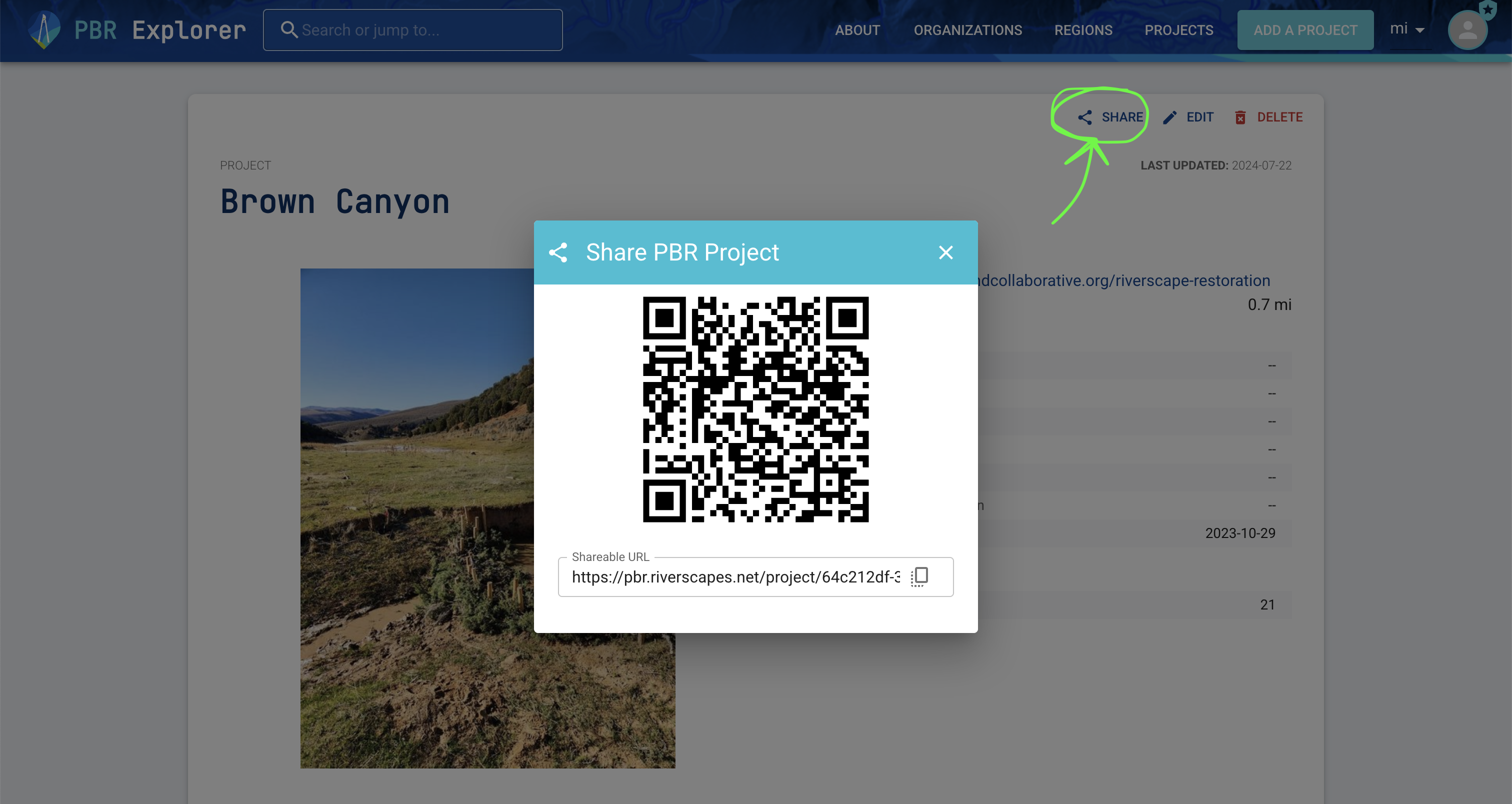Focus the Search or jump to field
This screenshot has width=1512, height=804.
pyautogui.click(x=422, y=30)
